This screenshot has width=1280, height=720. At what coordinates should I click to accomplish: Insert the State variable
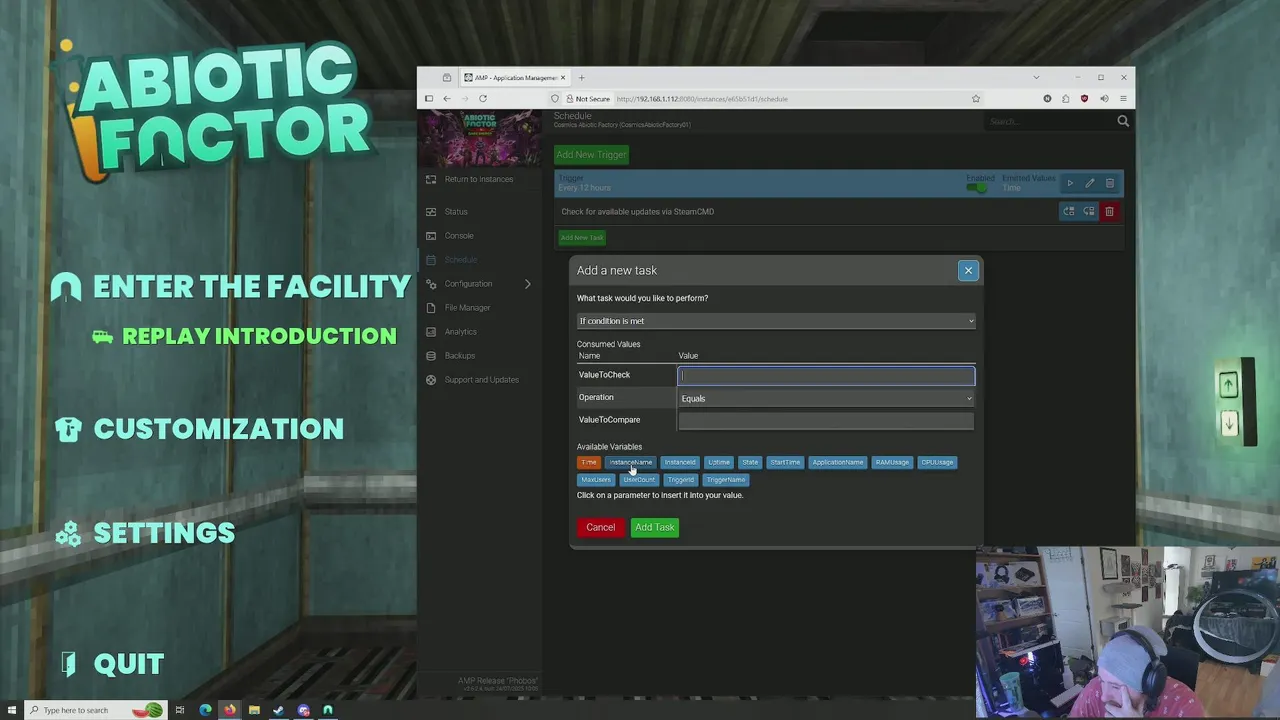[750, 462]
